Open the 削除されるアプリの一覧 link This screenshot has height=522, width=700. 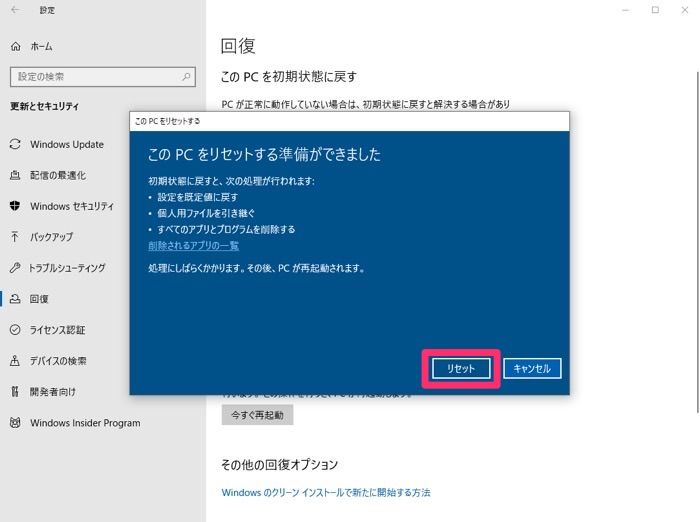[193, 246]
